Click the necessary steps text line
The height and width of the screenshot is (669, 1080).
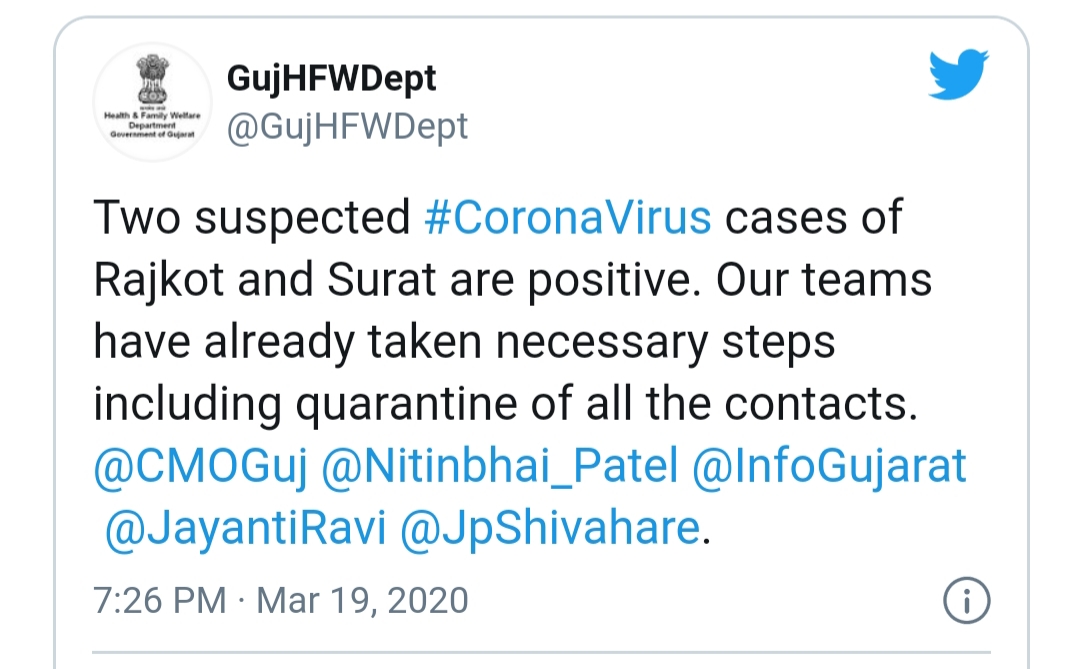pos(665,343)
